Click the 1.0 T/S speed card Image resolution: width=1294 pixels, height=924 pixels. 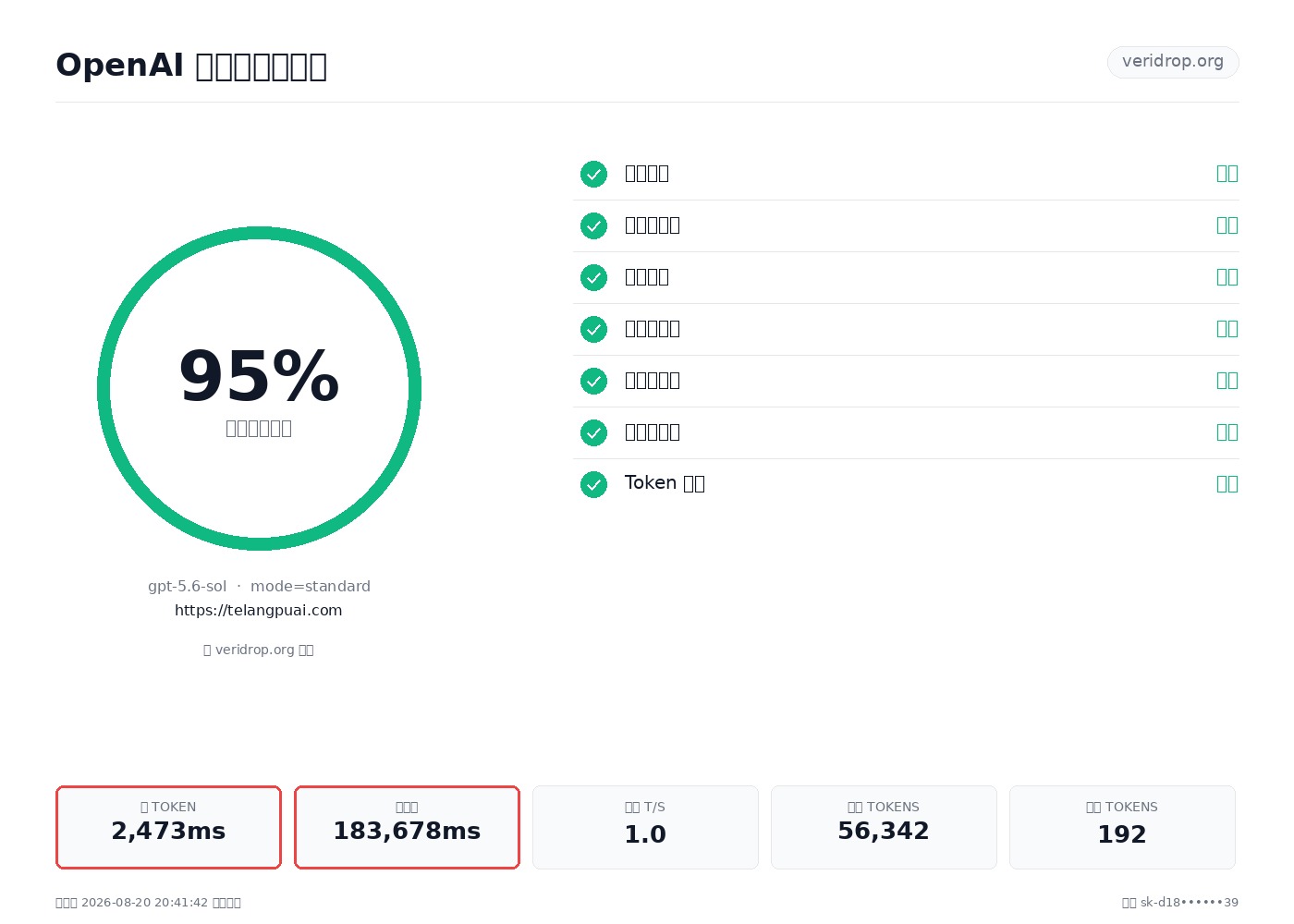(x=645, y=827)
